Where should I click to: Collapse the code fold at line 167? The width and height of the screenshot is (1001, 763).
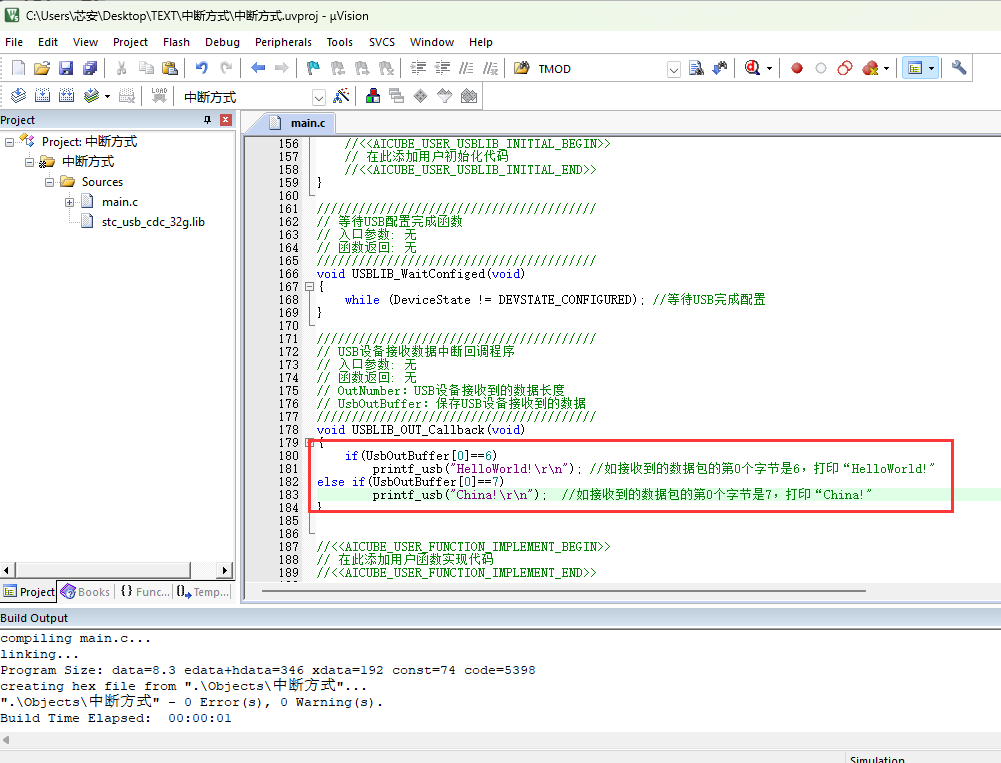coord(309,287)
